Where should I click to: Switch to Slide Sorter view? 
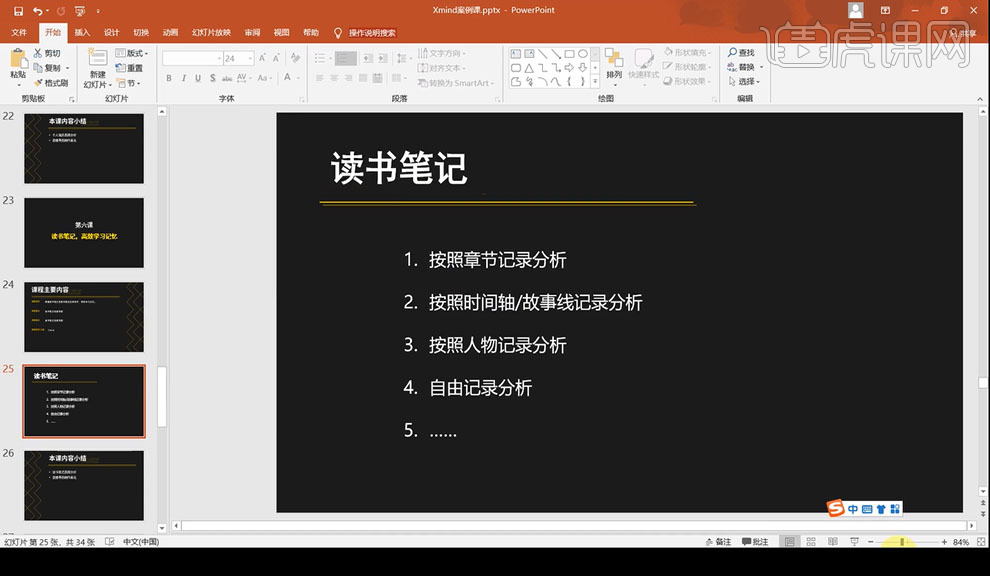point(809,540)
